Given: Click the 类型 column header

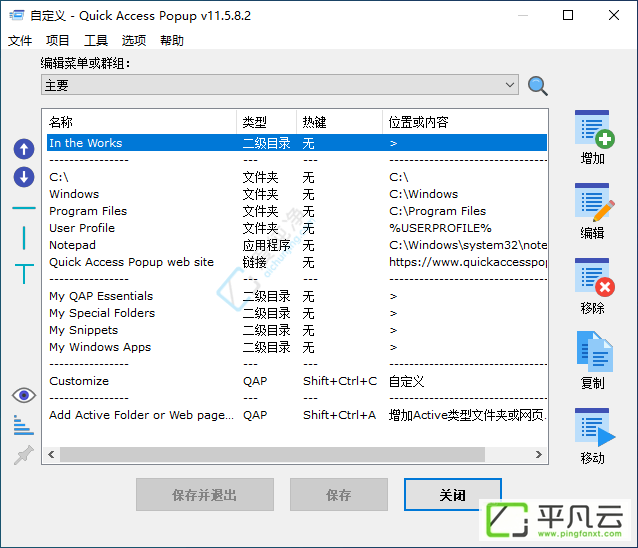Looking at the screenshot, I should (x=267, y=122).
